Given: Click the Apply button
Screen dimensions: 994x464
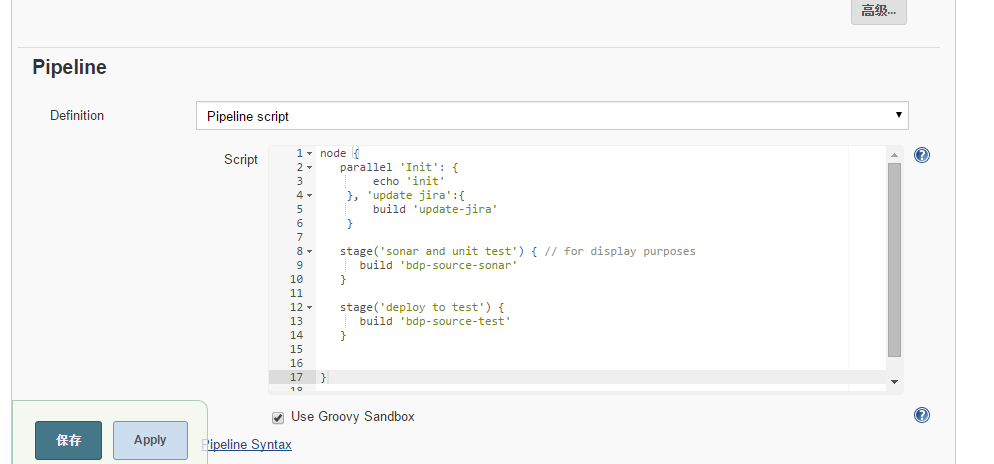Looking at the screenshot, I should pos(150,440).
